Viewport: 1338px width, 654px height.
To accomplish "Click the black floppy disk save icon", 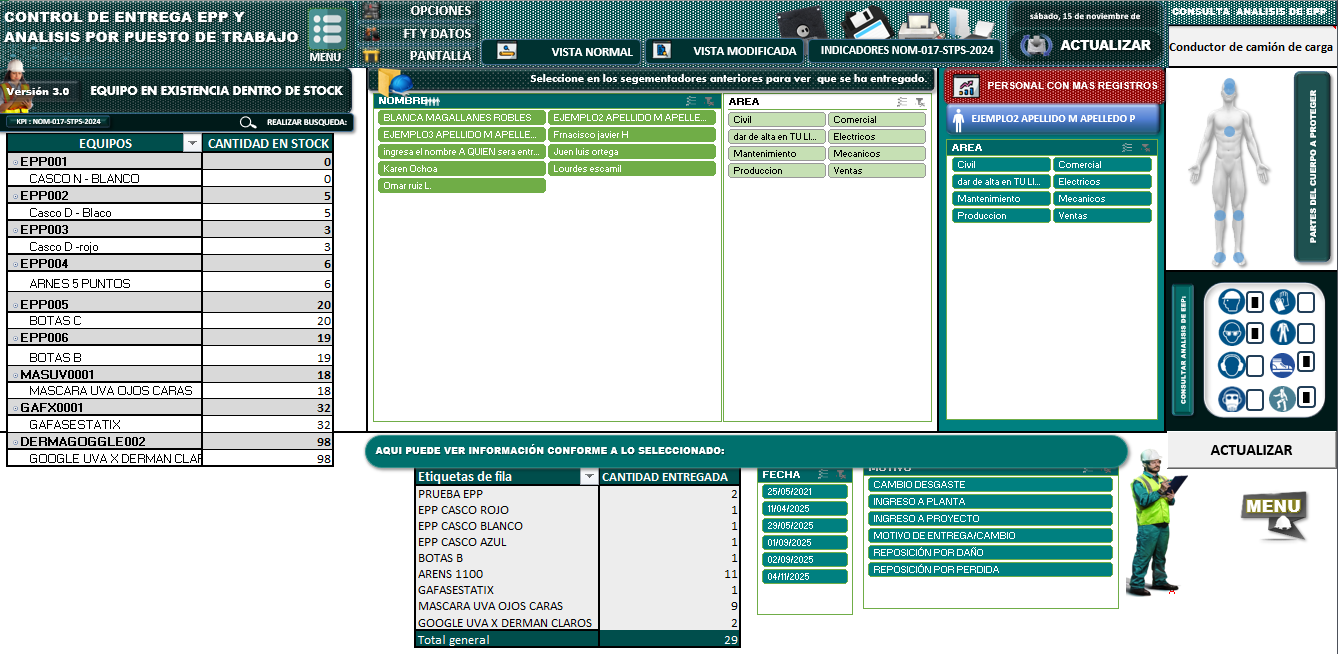I will [x=800, y=22].
